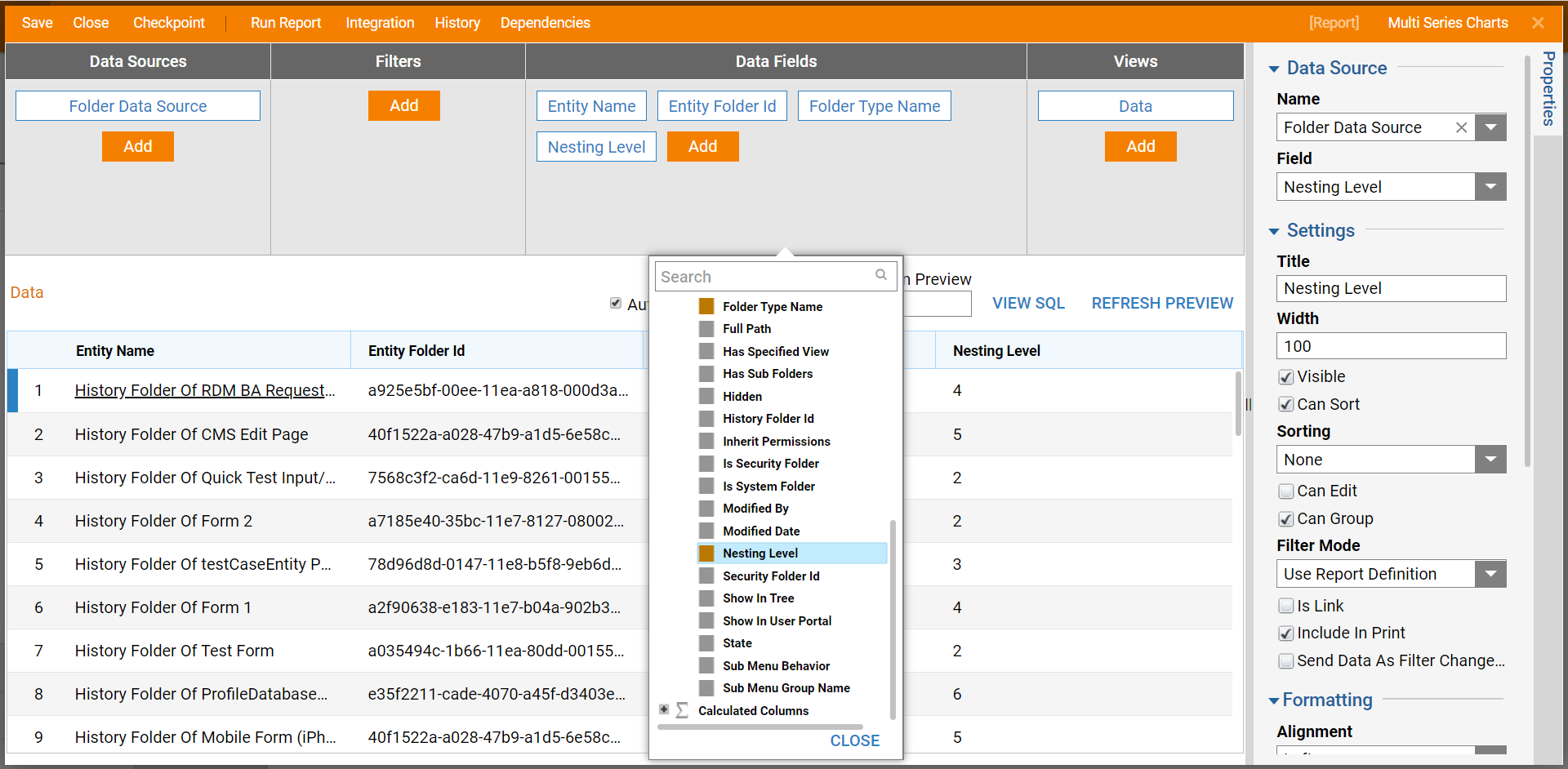Open the Dependencies menu item
This screenshot has height=769, width=1568.
coord(545,23)
